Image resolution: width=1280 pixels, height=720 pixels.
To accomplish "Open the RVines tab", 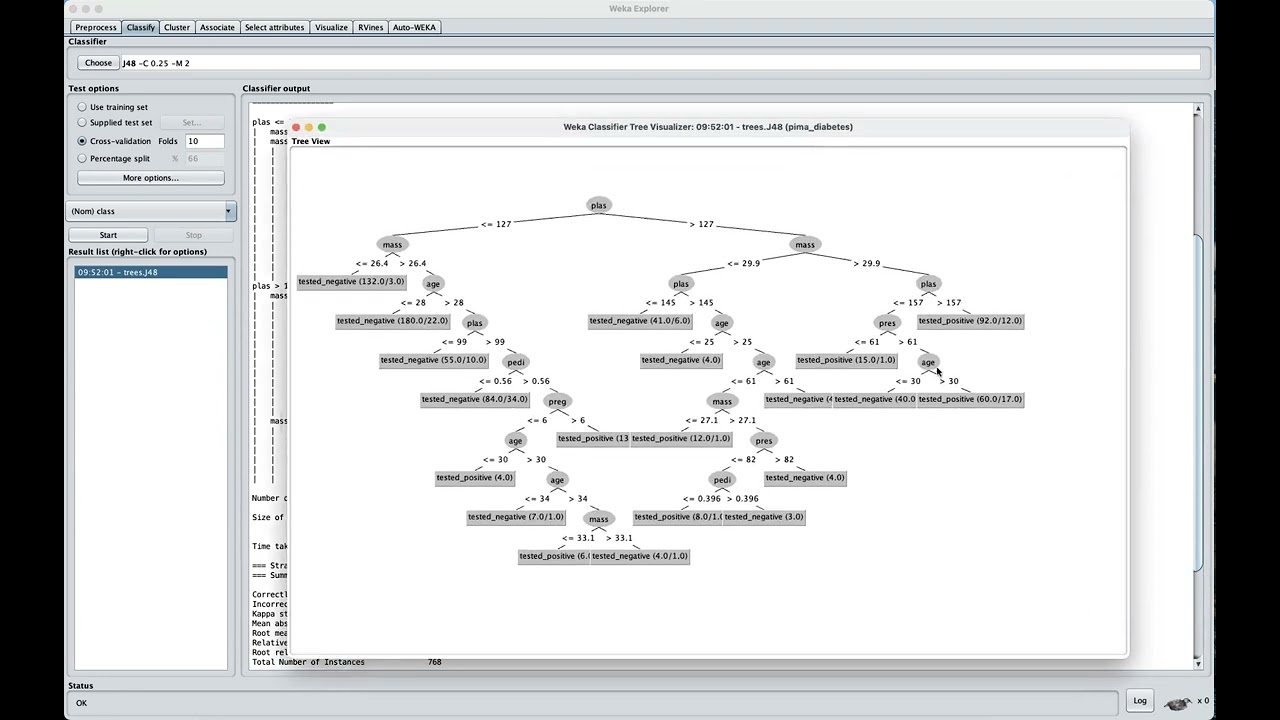I will tap(370, 27).
